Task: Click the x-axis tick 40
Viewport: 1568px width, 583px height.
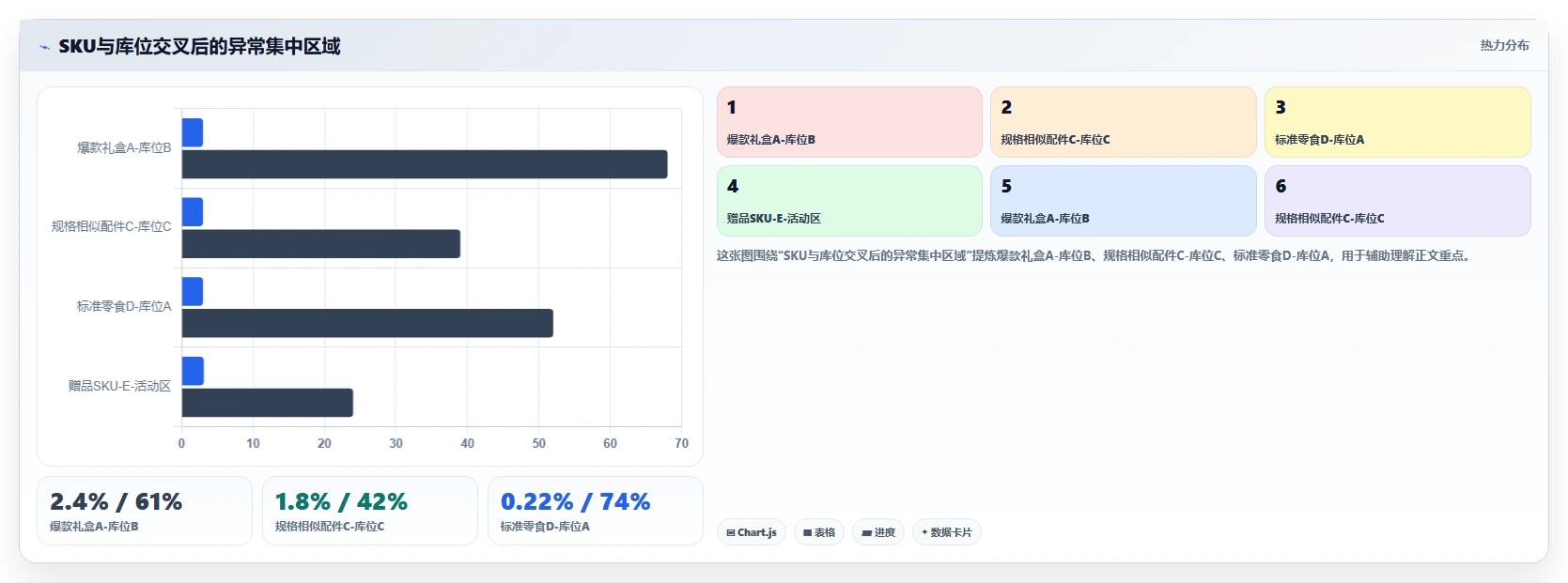Action: click(467, 443)
